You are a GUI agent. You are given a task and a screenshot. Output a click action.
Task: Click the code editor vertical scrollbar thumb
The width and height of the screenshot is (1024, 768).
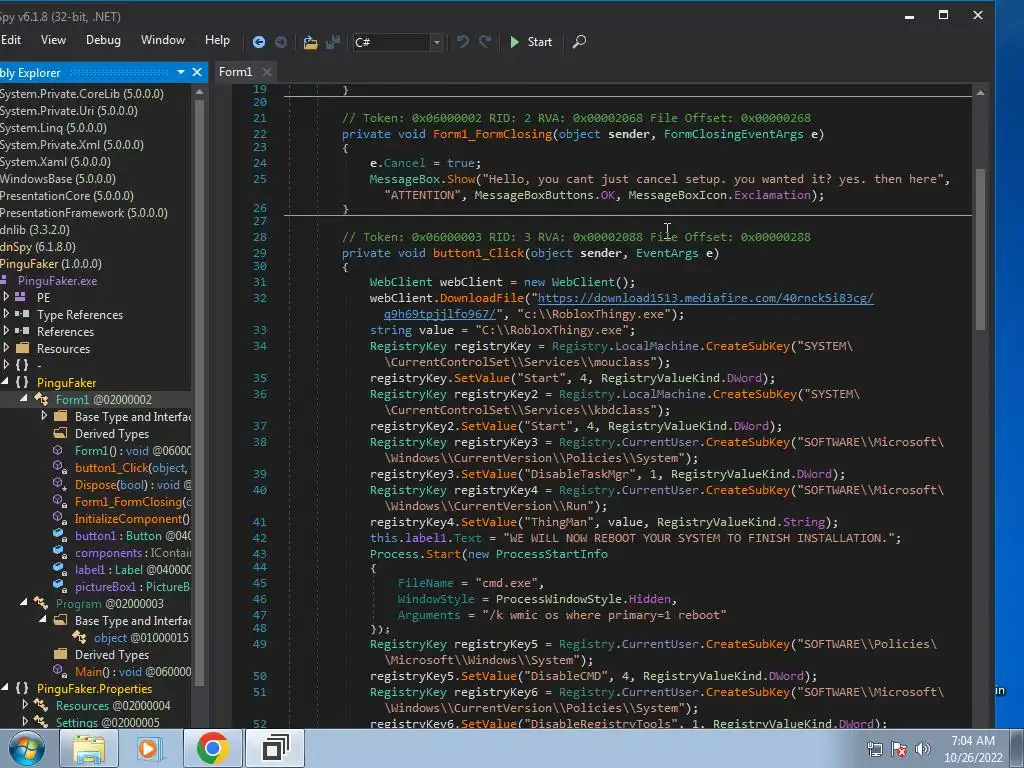(980, 249)
